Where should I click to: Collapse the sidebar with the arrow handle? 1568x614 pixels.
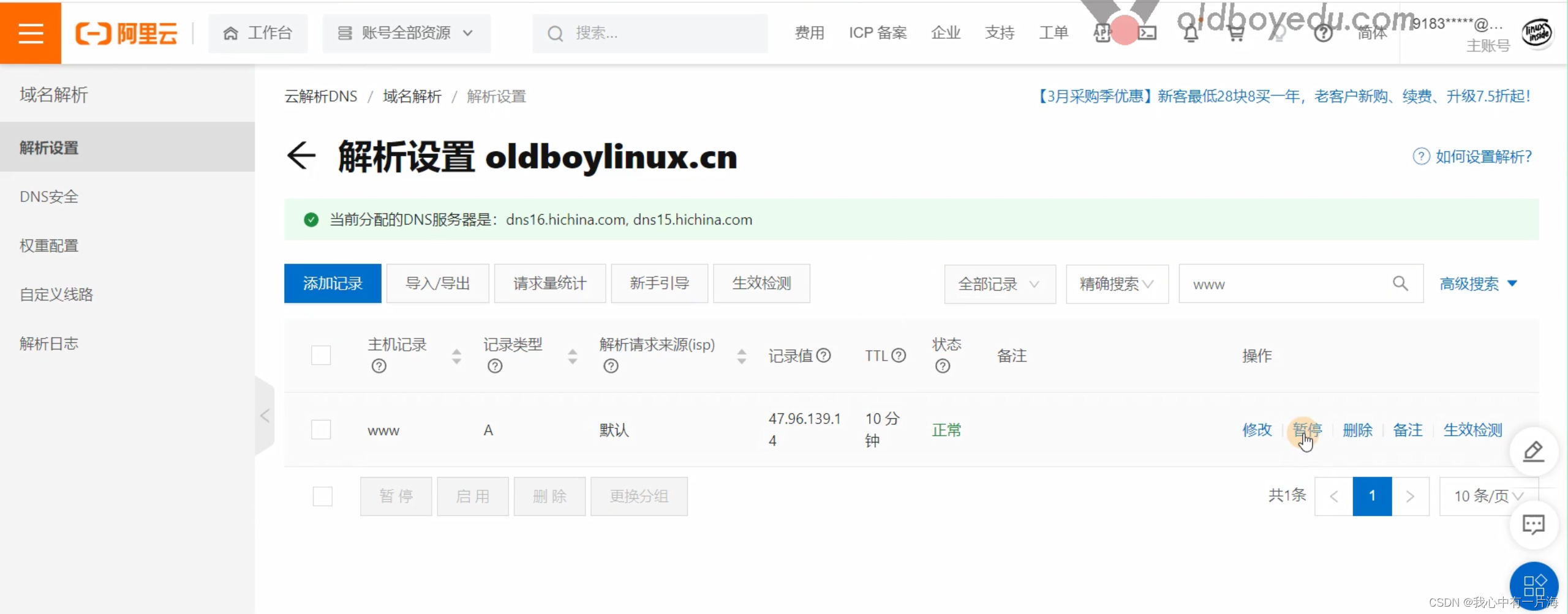pos(265,416)
